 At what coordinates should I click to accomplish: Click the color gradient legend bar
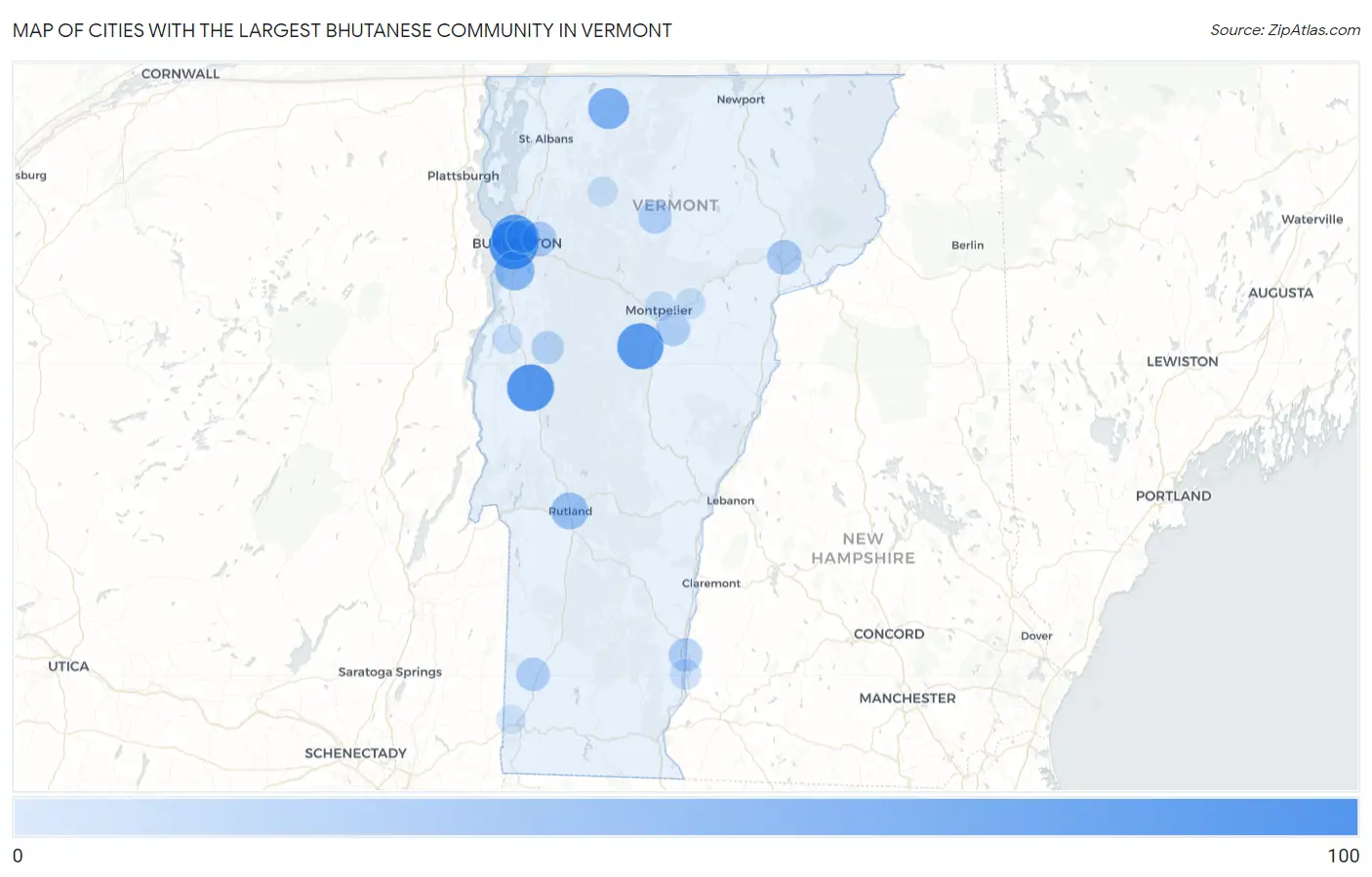(685, 817)
